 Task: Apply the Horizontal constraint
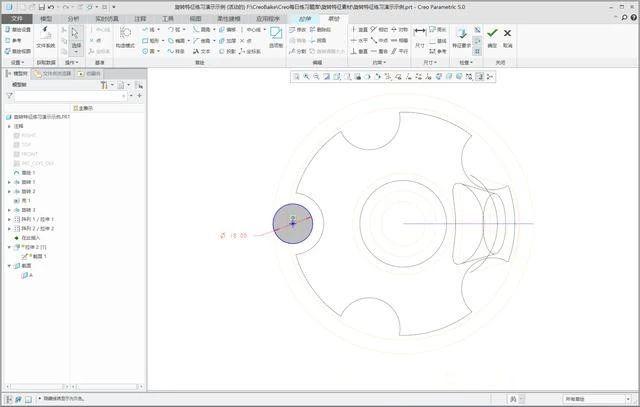[360, 41]
